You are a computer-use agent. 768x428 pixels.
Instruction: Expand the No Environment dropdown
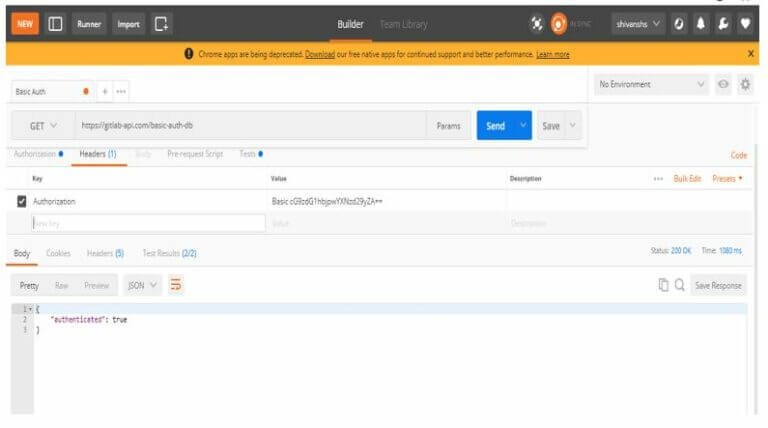tap(651, 84)
